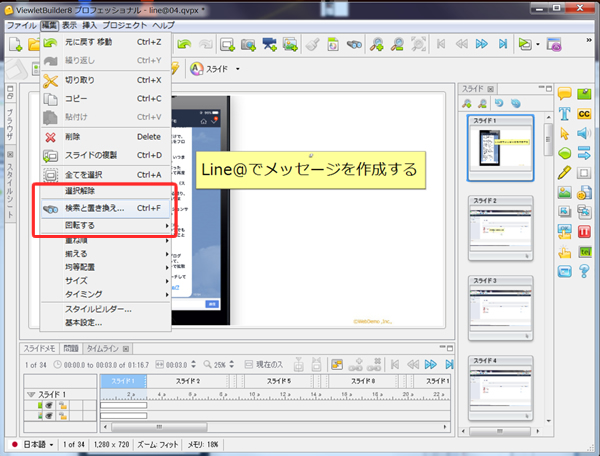Click the help question mark icon

pos(584,271)
